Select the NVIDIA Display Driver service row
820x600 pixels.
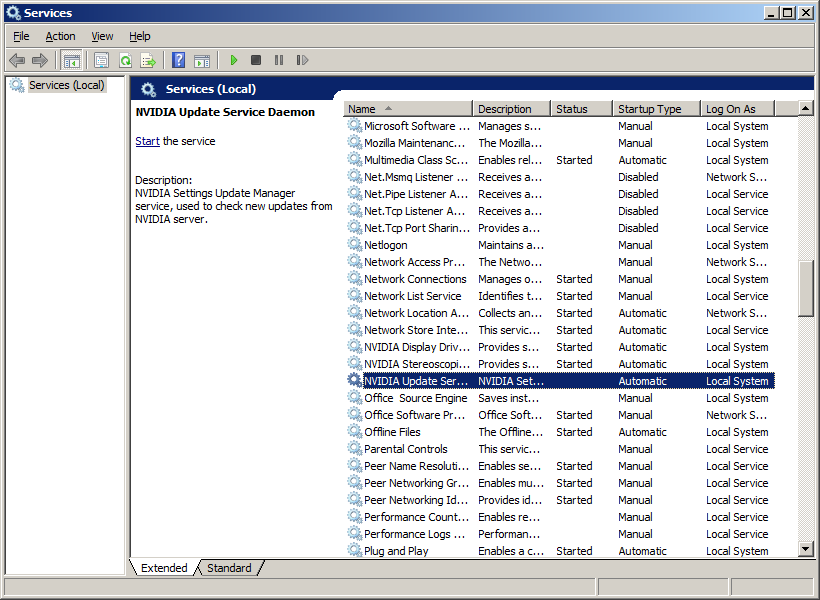coord(560,347)
